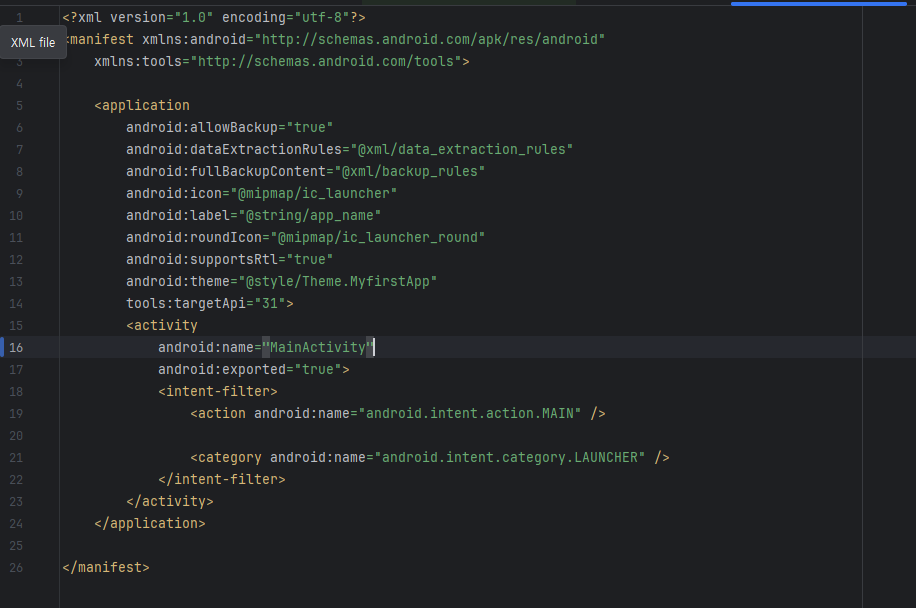Viewport: 916px width, 608px height.
Task: Select the "31" targetApi value
Action: pyautogui.click(x=270, y=304)
